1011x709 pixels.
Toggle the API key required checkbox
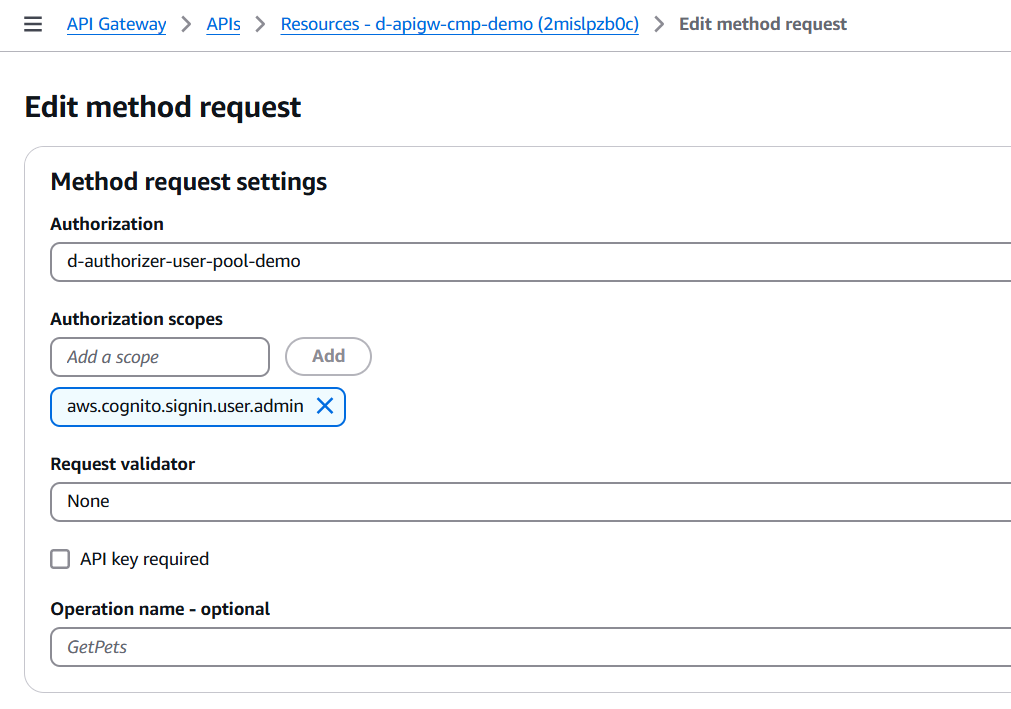point(60,559)
